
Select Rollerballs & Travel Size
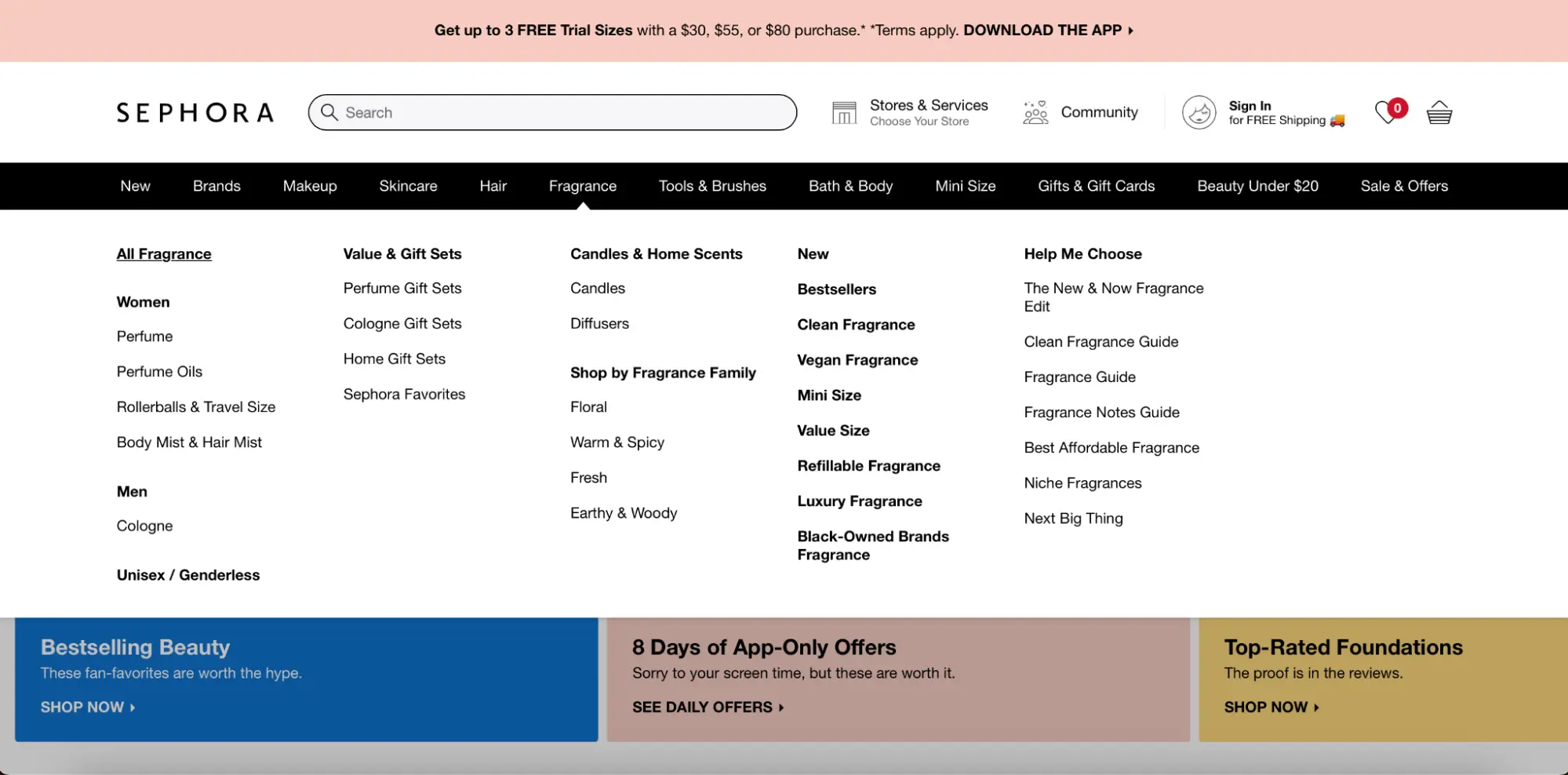point(196,407)
